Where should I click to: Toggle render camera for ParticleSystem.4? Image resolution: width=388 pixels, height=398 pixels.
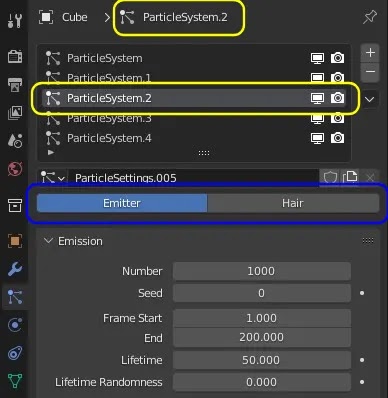(x=337, y=138)
